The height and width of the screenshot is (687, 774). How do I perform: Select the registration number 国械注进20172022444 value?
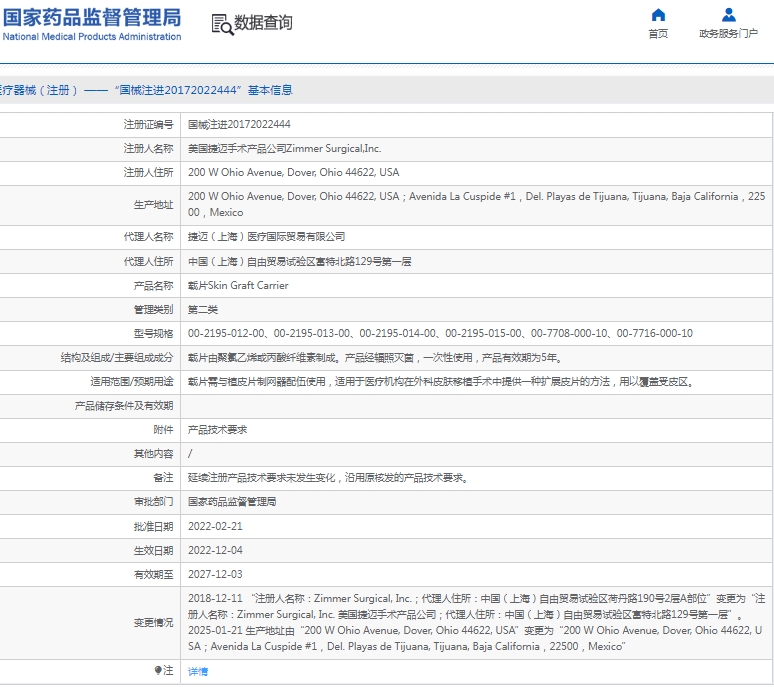click(239, 124)
